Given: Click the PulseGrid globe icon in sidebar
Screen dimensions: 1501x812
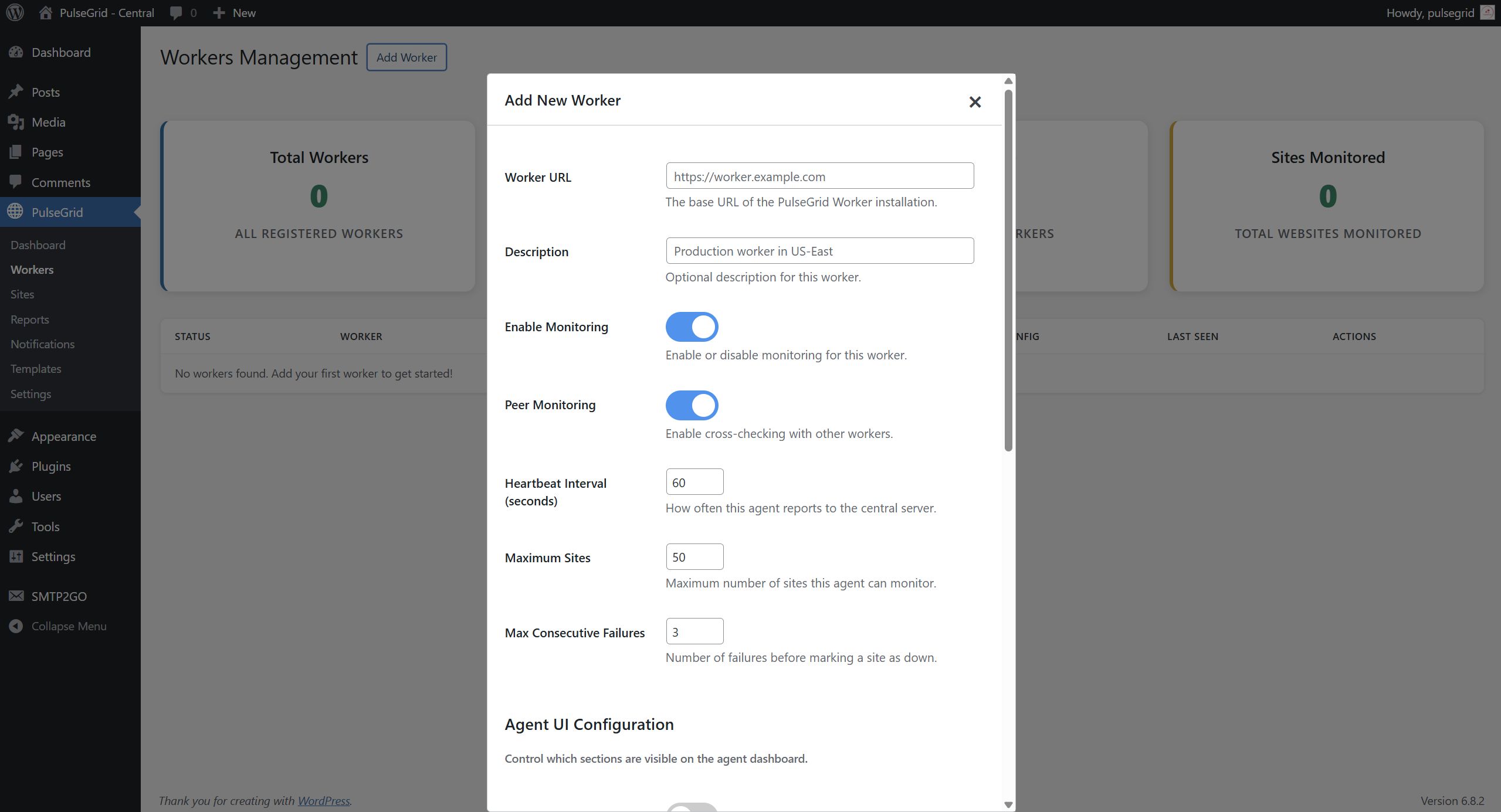Looking at the screenshot, I should click(x=16, y=212).
